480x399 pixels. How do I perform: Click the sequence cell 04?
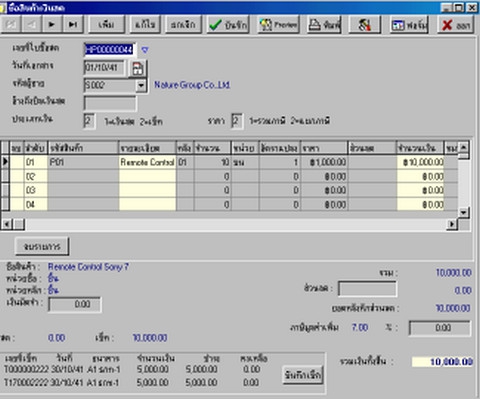(x=36, y=204)
